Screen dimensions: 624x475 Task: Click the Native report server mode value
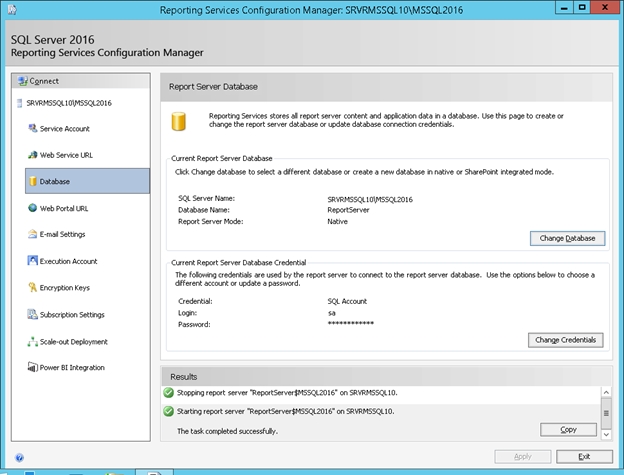(x=337, y=222)
